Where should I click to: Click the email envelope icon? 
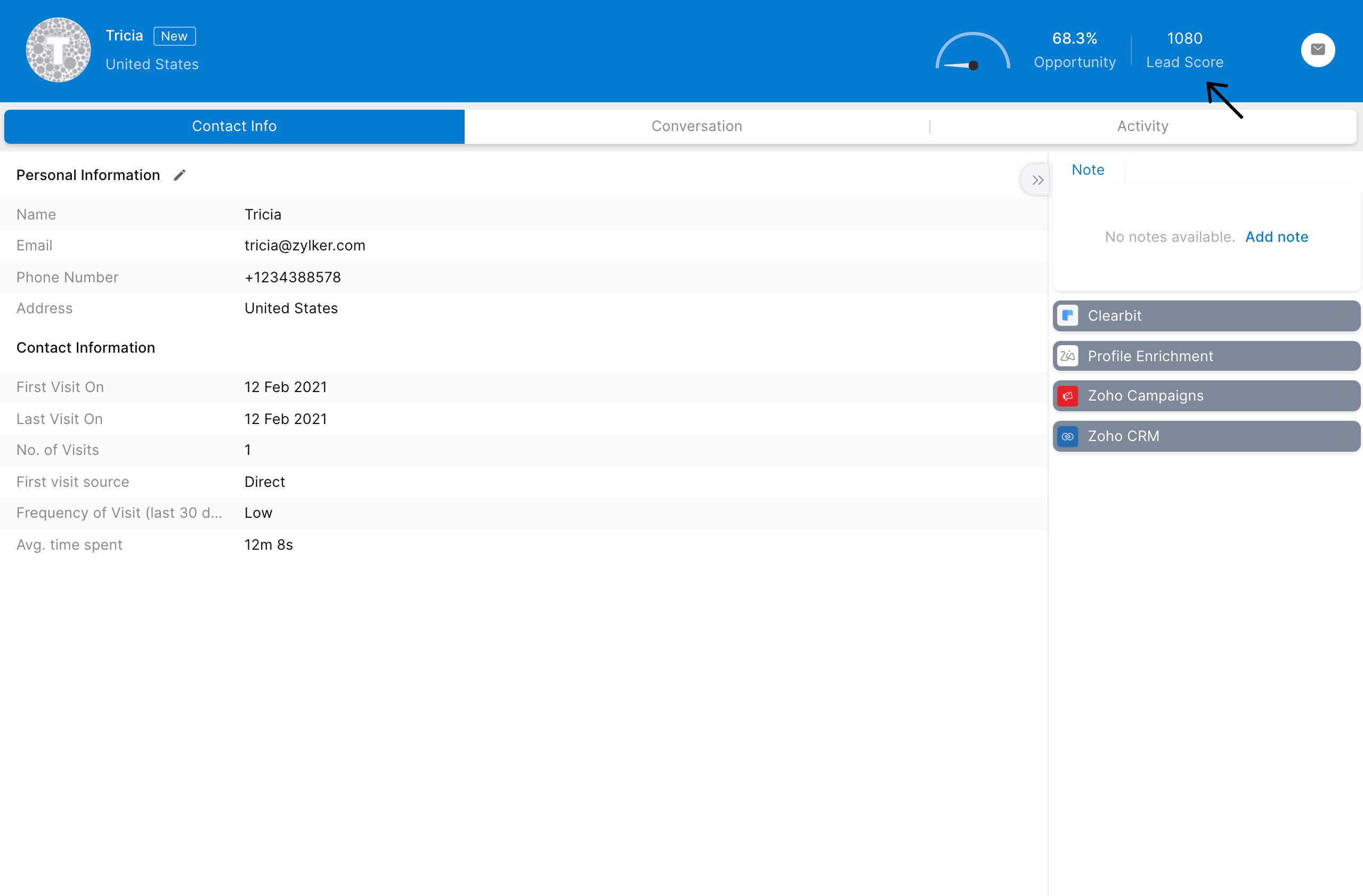pos(1317,50)
